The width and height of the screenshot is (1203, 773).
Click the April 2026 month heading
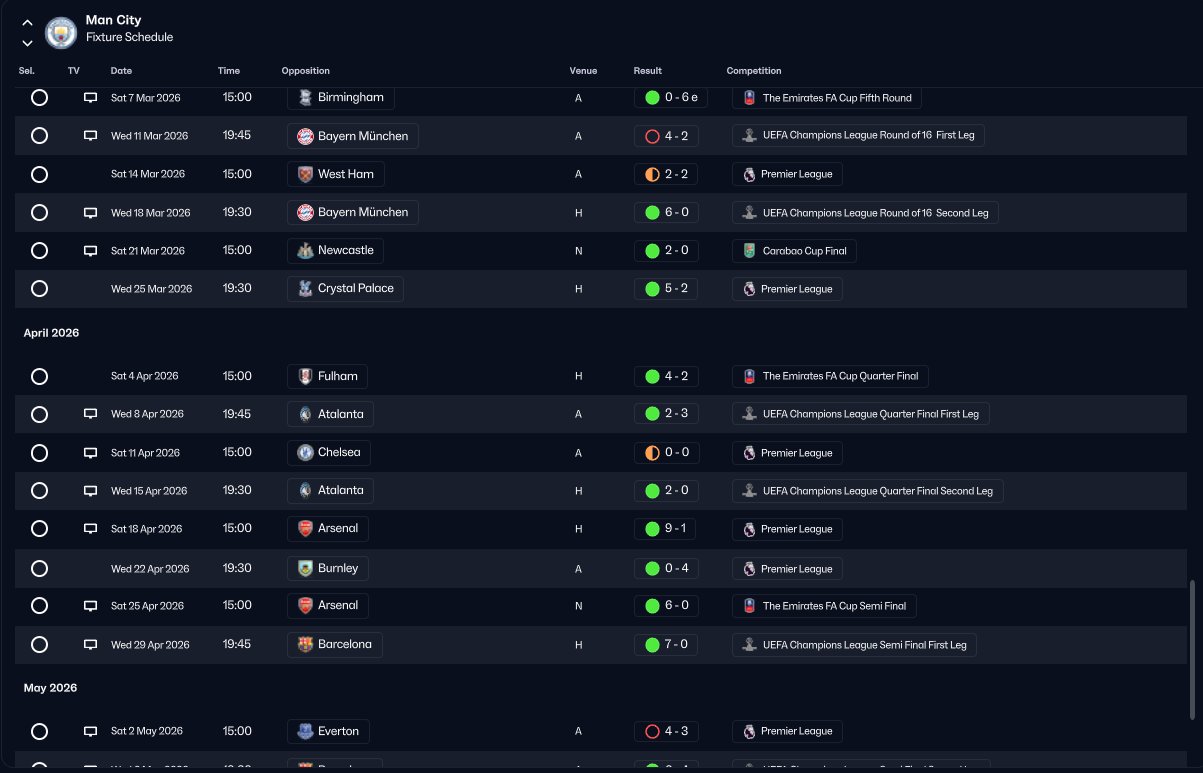pos(51,333)
